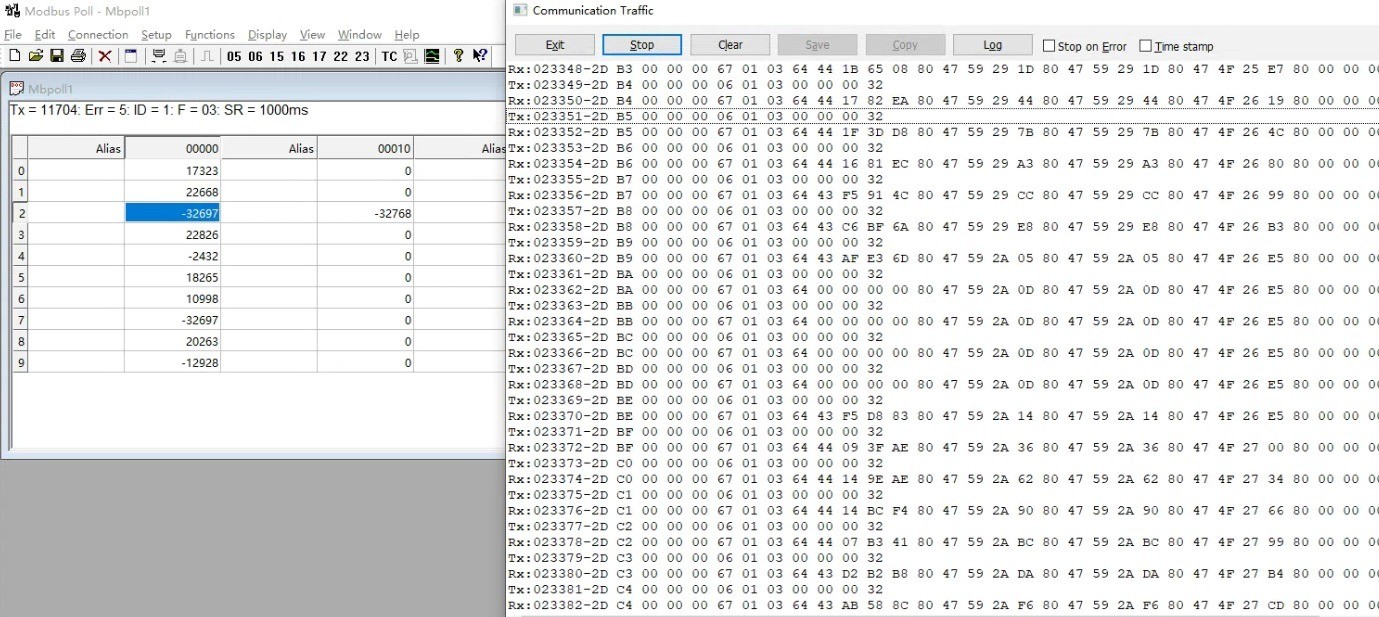Viewport: 1379px width, 617px height.
Task: Open the Help menu
Action: [x=407, y=34]
